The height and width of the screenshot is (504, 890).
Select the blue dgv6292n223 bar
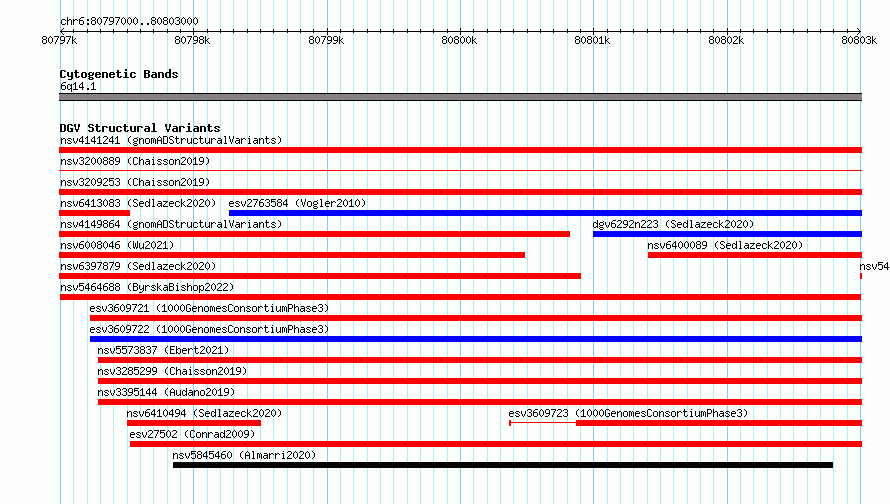728,234
